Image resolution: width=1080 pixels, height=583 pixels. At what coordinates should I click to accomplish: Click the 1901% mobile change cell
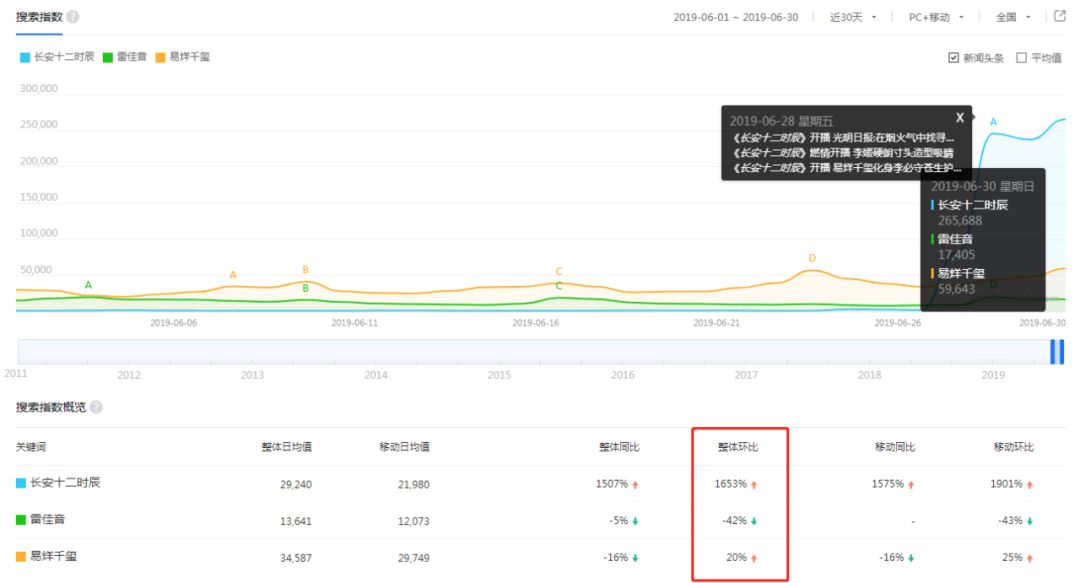pos(1011,484)
